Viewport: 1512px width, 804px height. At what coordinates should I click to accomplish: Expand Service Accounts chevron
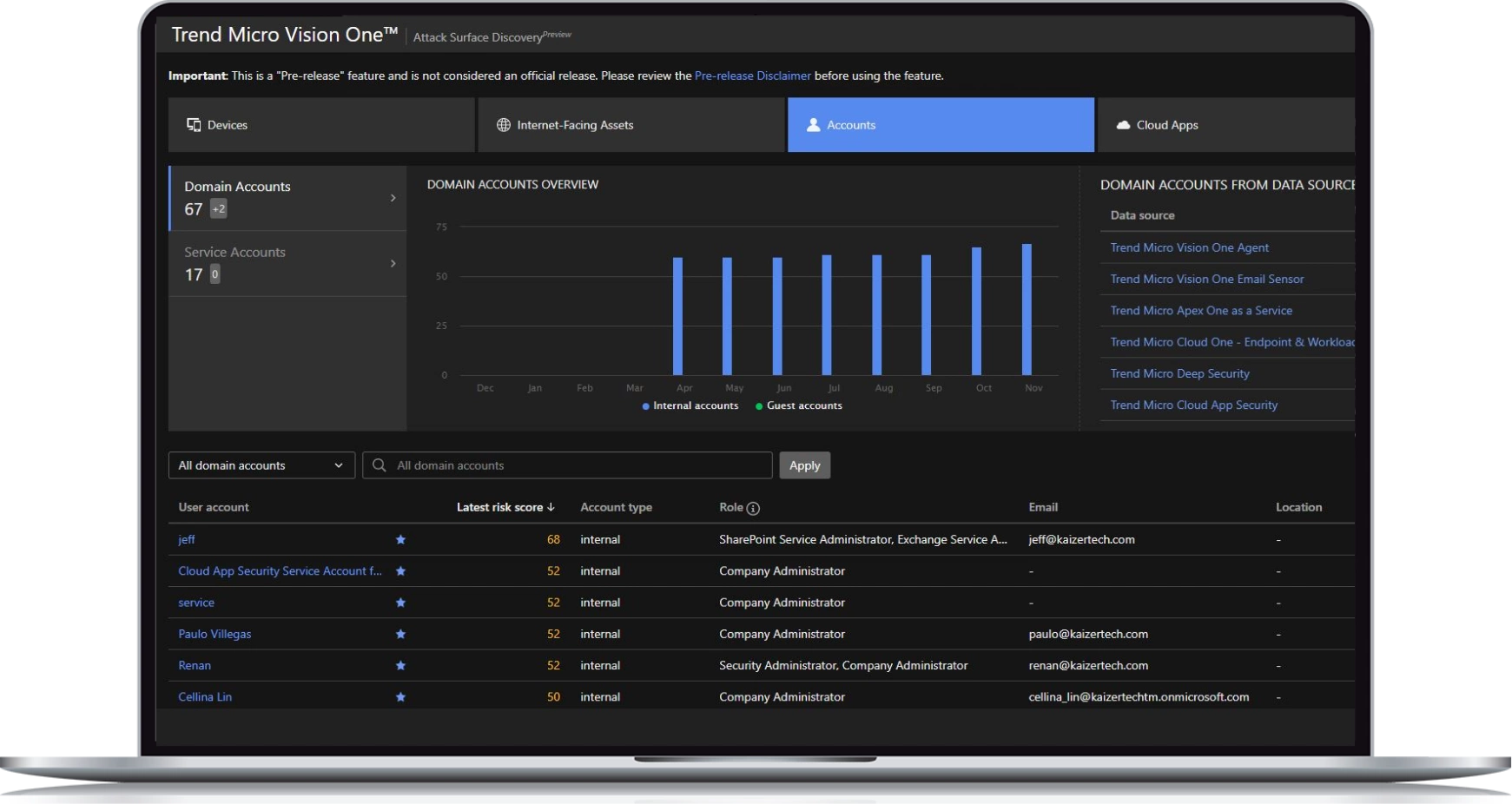click(x=393, y=263)
